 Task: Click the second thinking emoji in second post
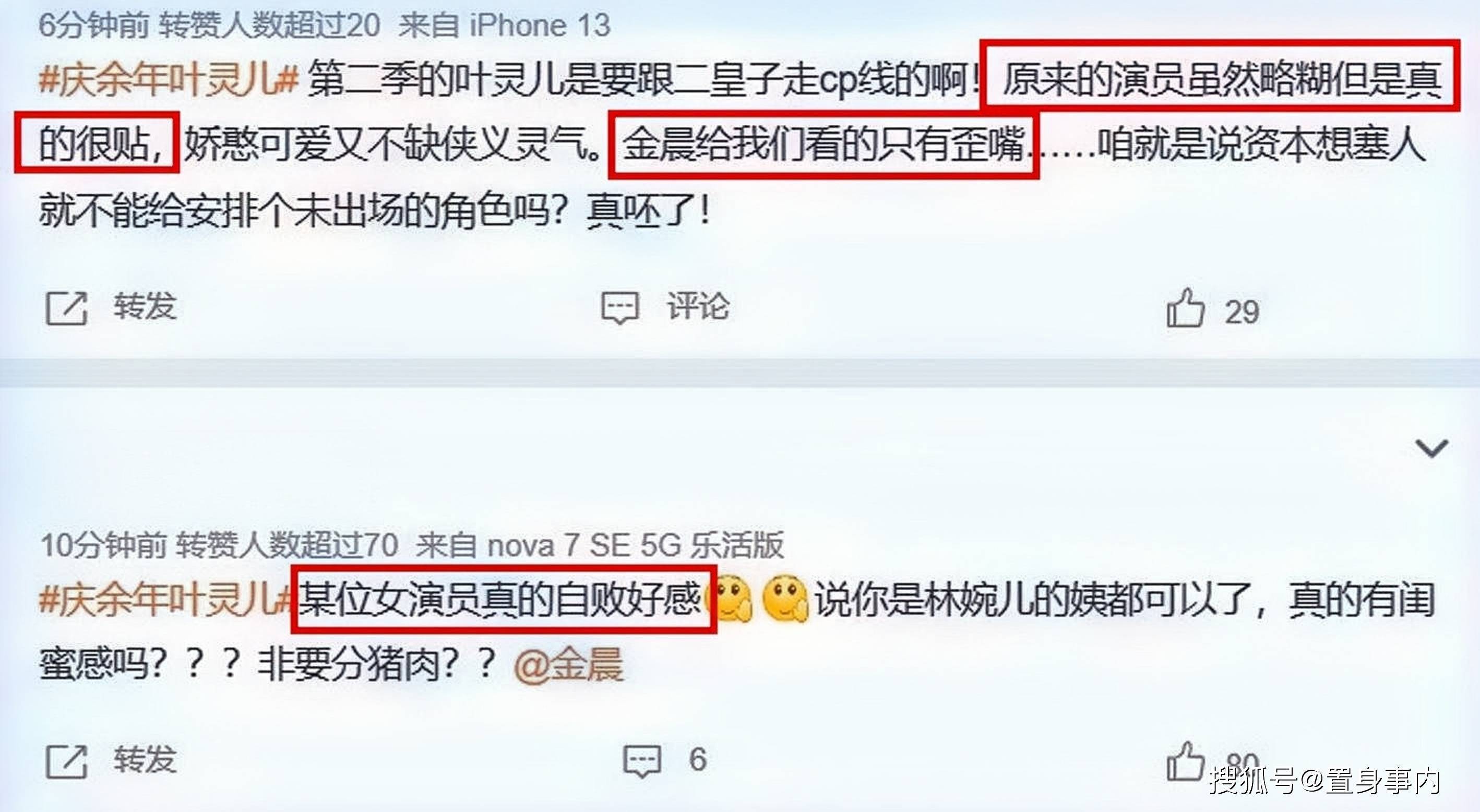pyautogui.click(x=785, y=600)
